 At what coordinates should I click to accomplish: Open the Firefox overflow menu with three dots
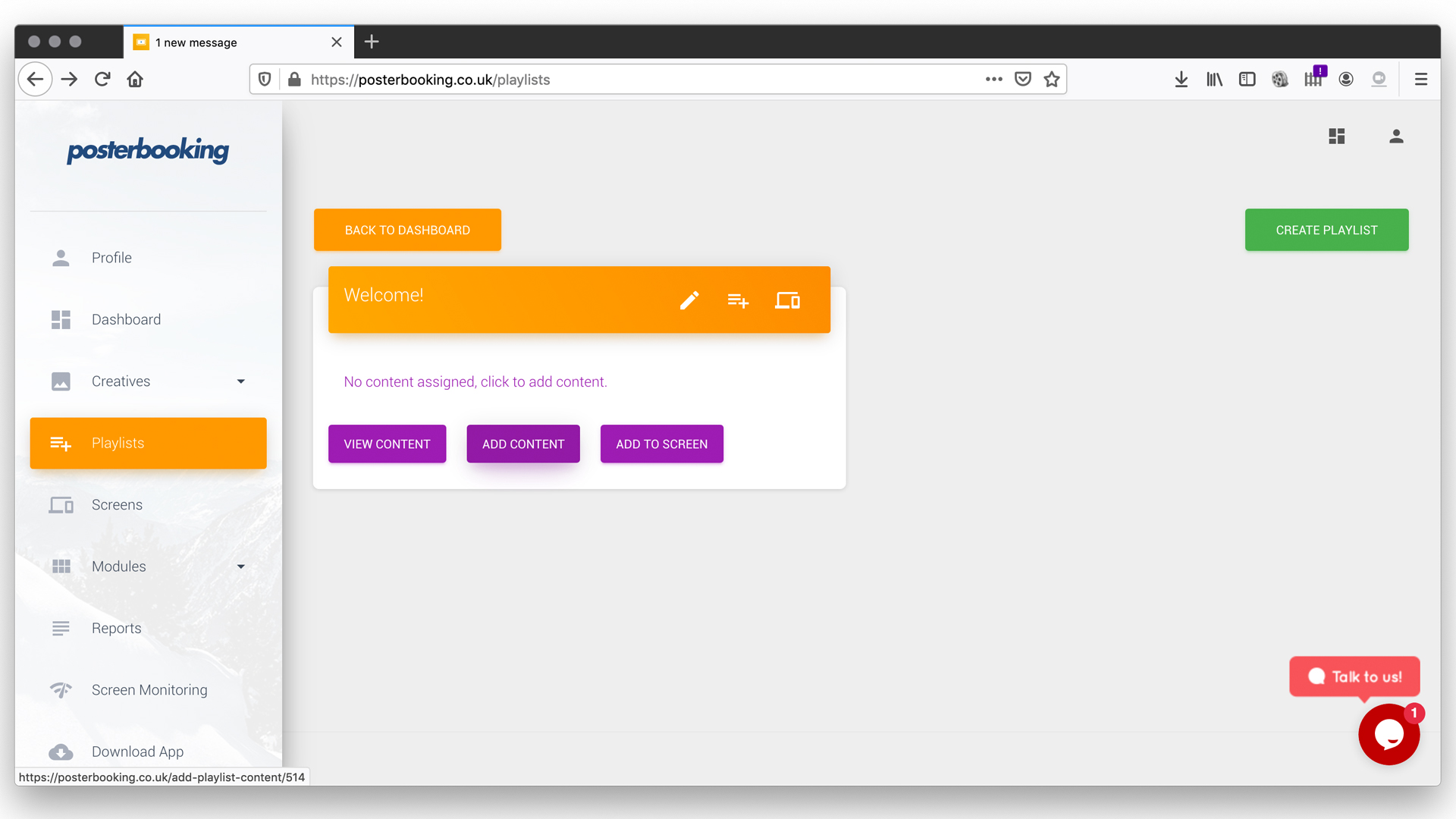[x=993, y=79]
